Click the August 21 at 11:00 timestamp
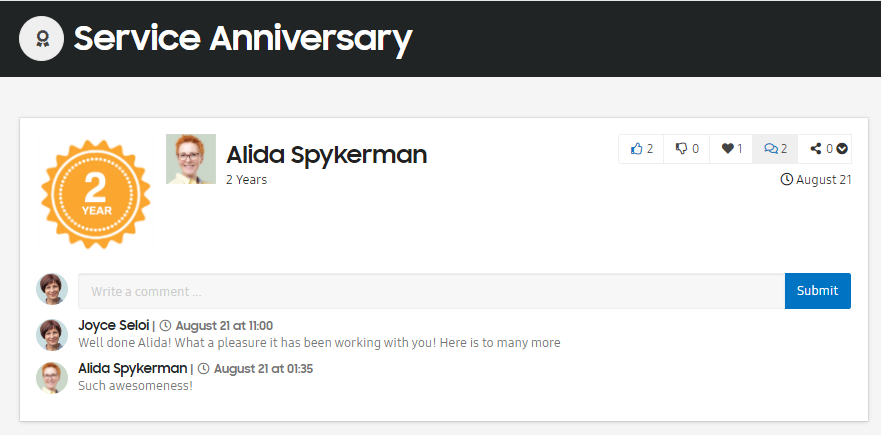 coord(224,326)
